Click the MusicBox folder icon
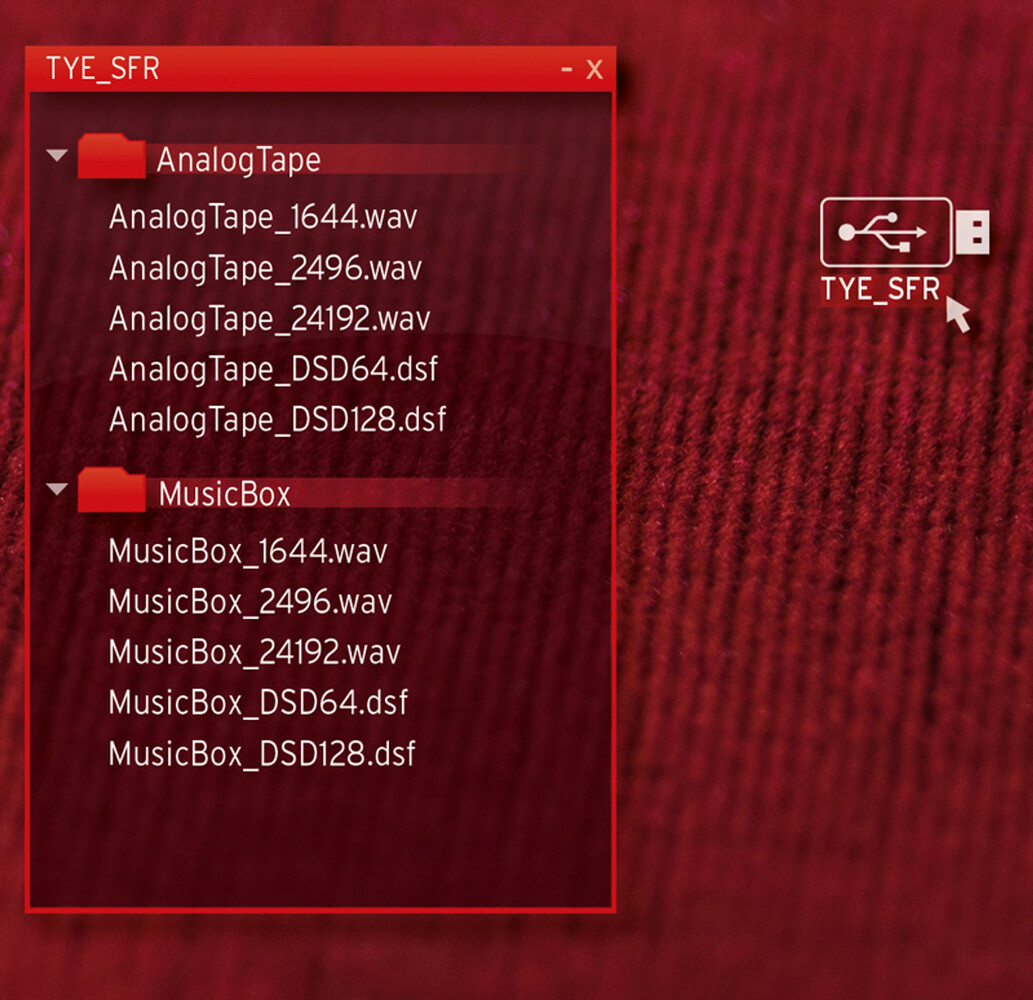The width and height of the screenshot is (1033, 1000). 111,489
